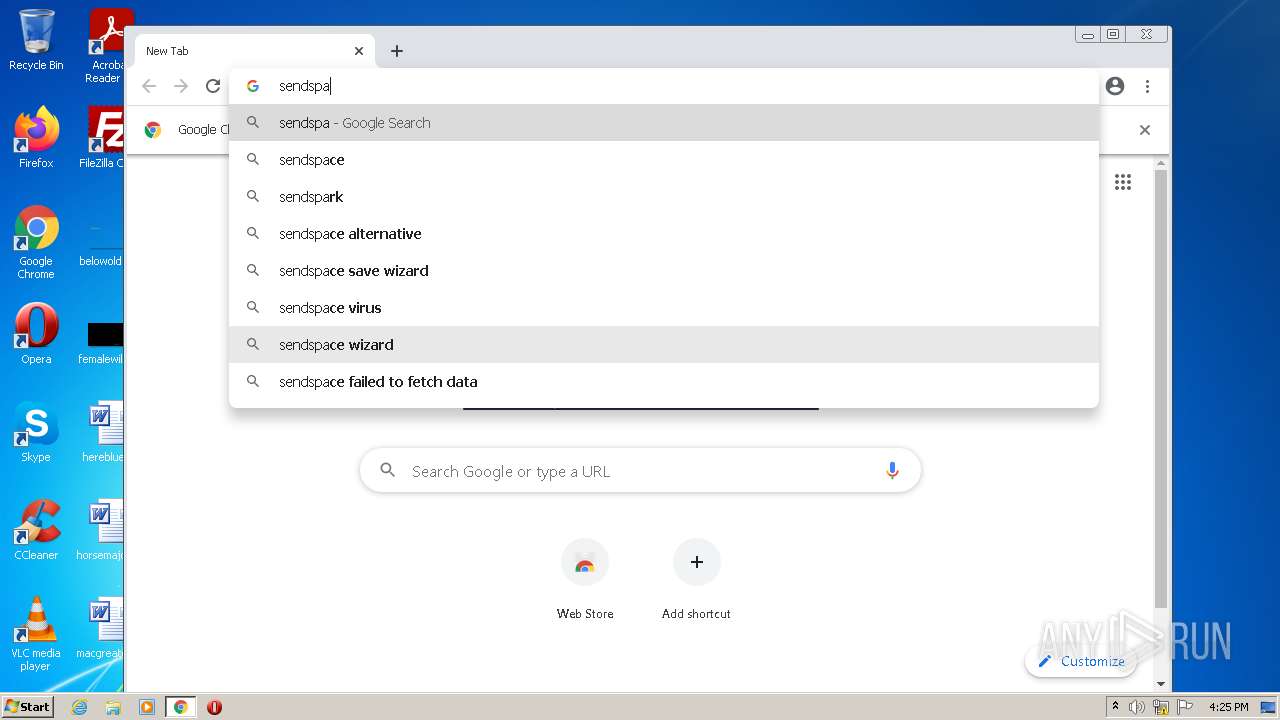Screen dimensions: 1280x720
Task: Choose the 'sendspace' suggestion
Action: click(664, 160)
